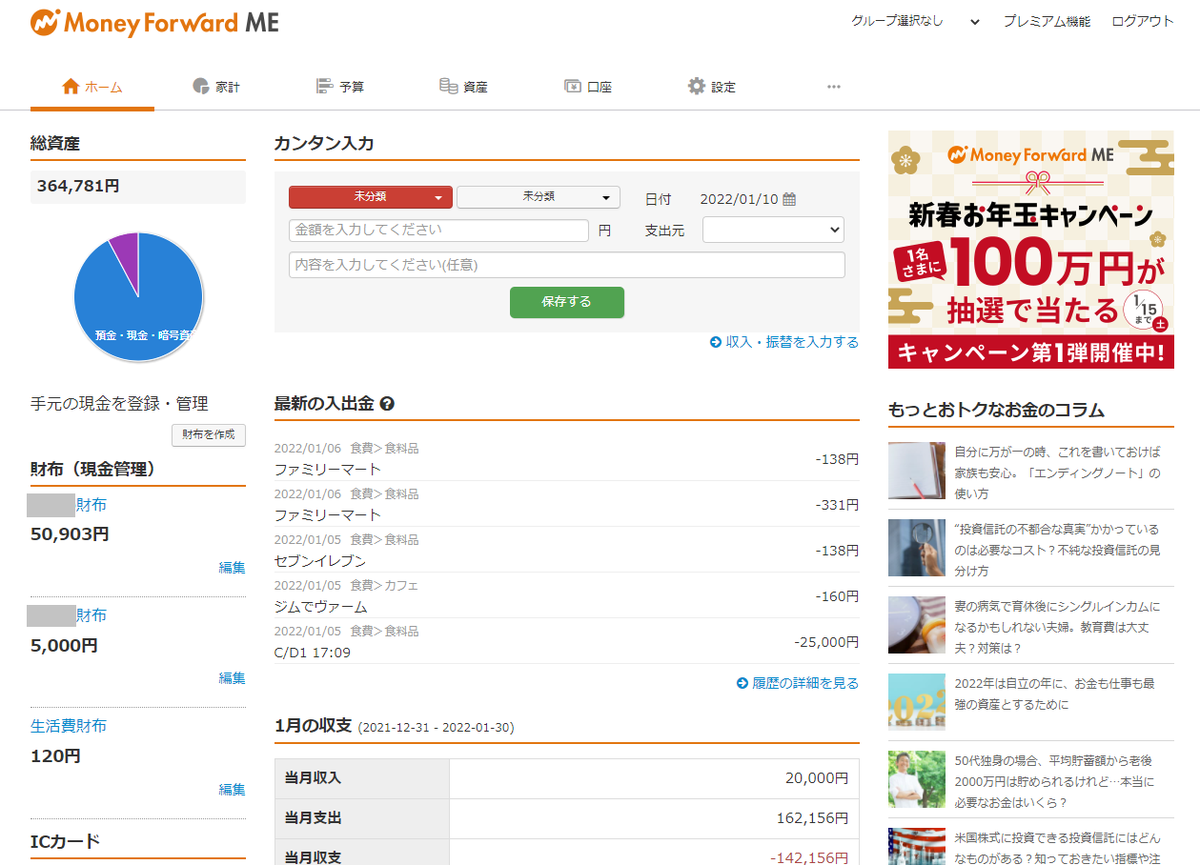Open the 予算 budget list icon

click(322, 86)
